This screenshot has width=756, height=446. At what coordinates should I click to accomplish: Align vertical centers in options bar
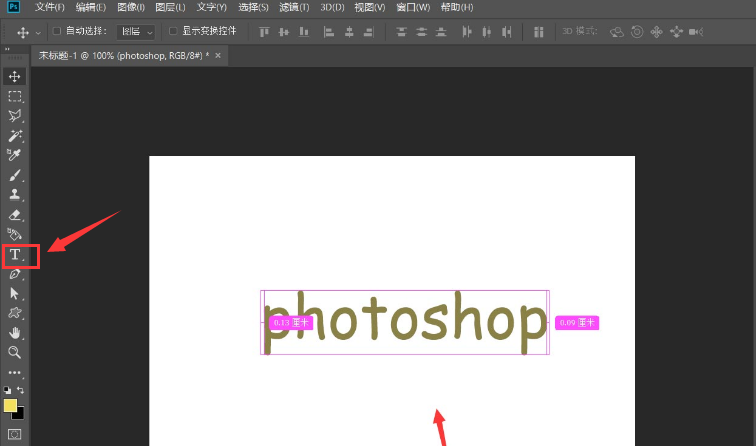tap(284, 32)
